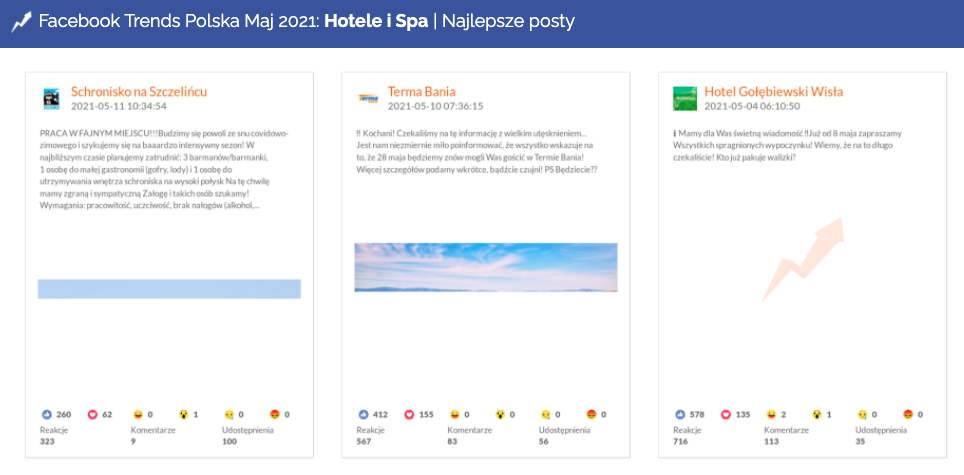Click the wow emoji on Schronisko post

click(x=183, y=414)
